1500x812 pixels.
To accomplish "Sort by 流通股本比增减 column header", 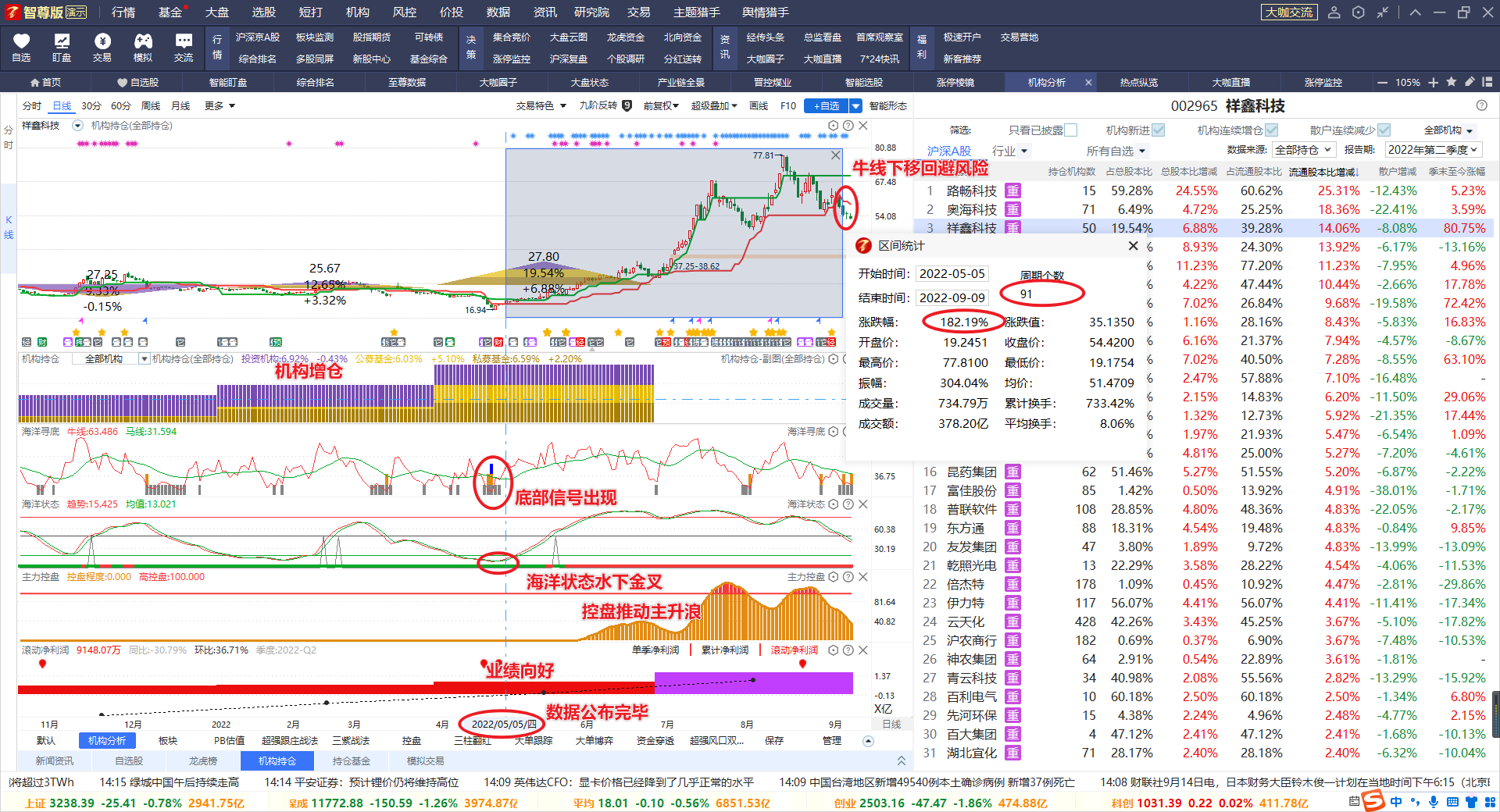I will (x=1323, y=172).
